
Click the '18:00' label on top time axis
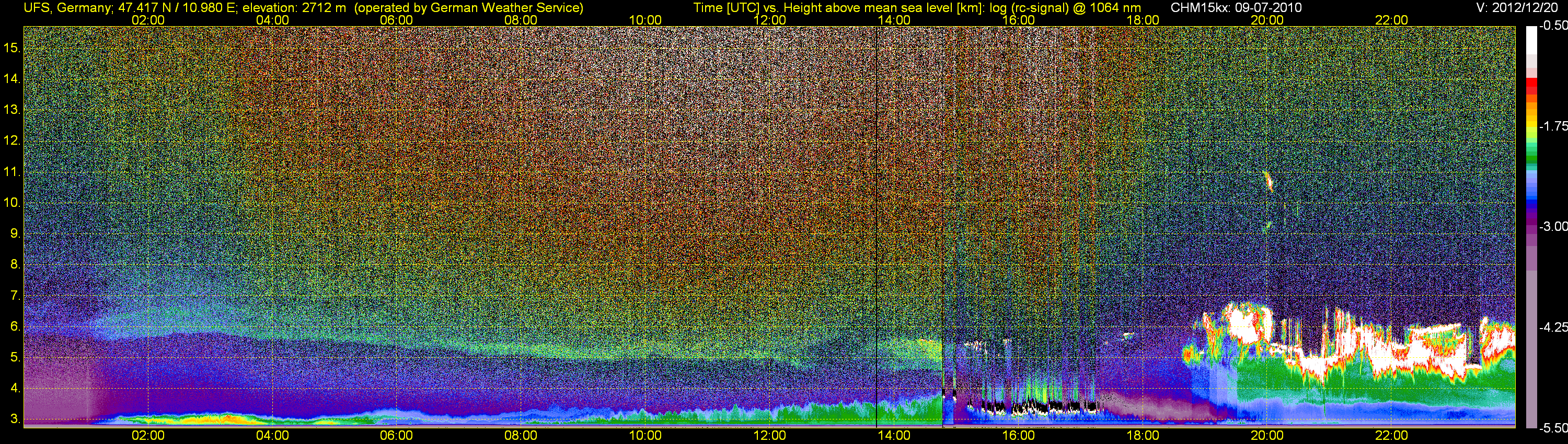1143,20
